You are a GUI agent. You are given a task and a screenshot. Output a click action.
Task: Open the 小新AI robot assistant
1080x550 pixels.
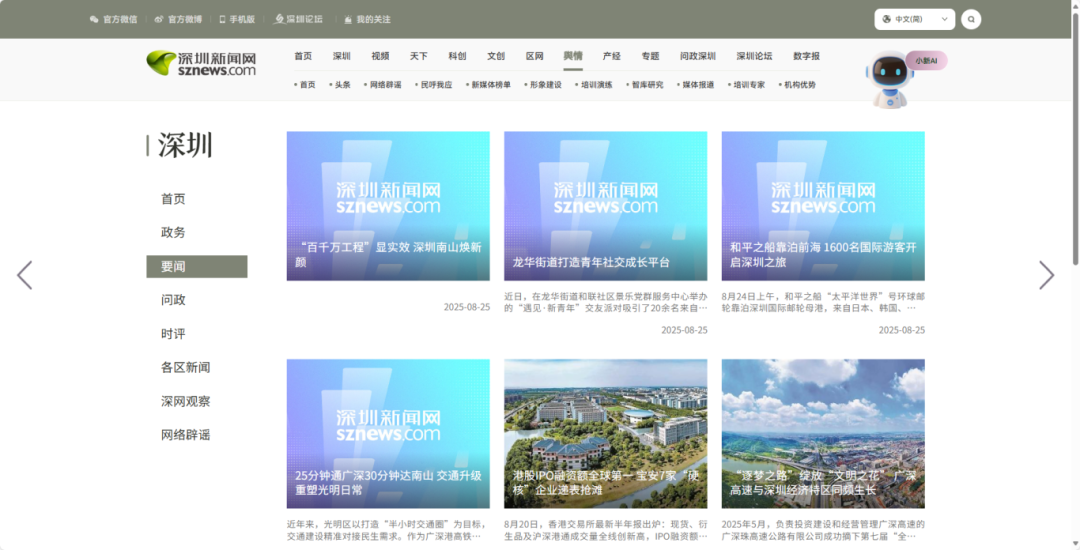[888, 80]
